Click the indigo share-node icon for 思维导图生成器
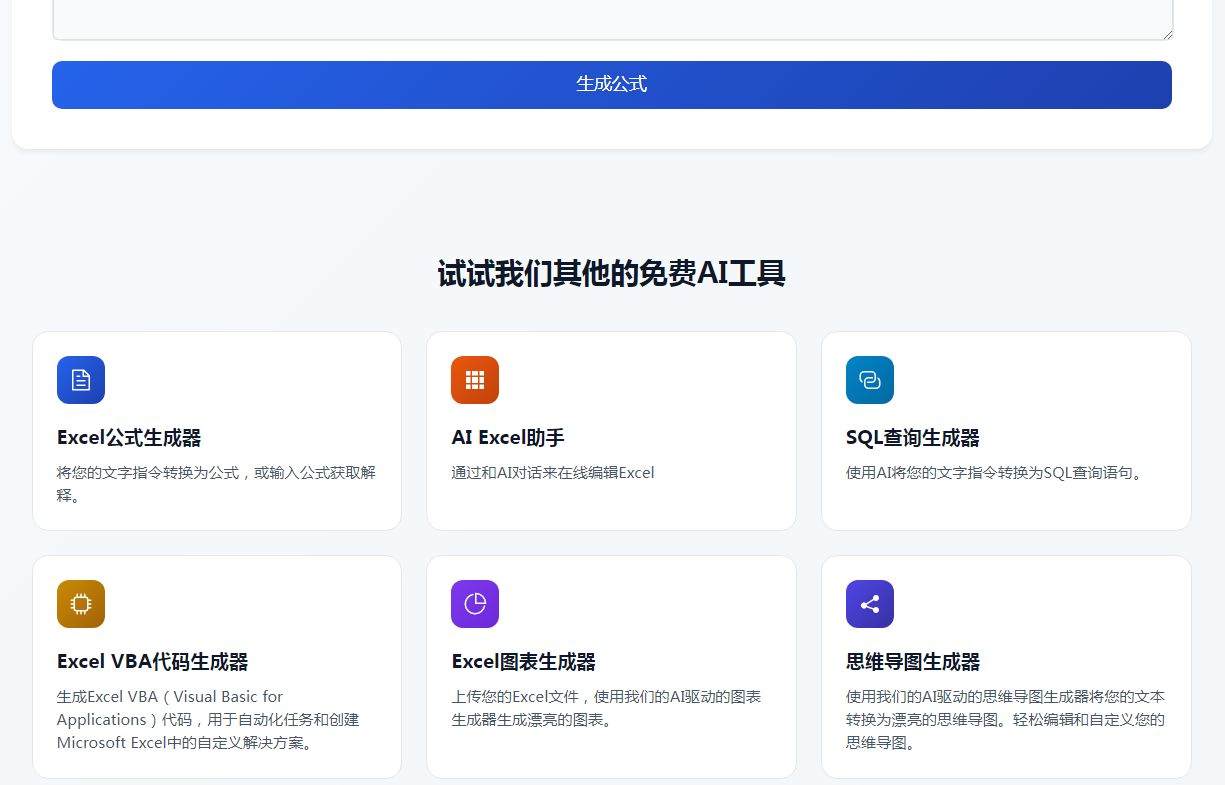Viewport: 1225px width, 785px height. [x=869, y=604]
